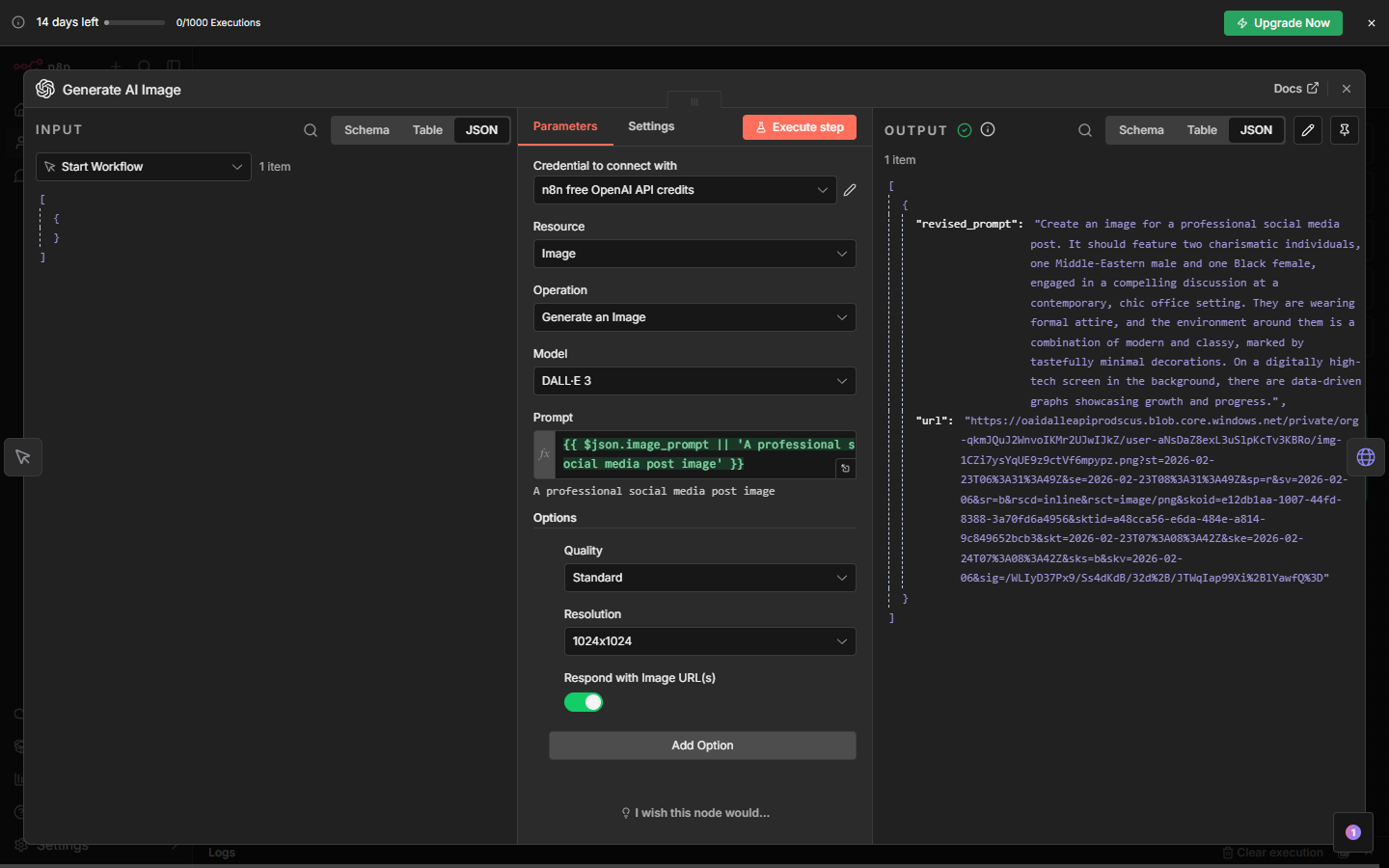The image size is (1389, 868).
Task: Click the Add Option button
Action: point(702,746)
